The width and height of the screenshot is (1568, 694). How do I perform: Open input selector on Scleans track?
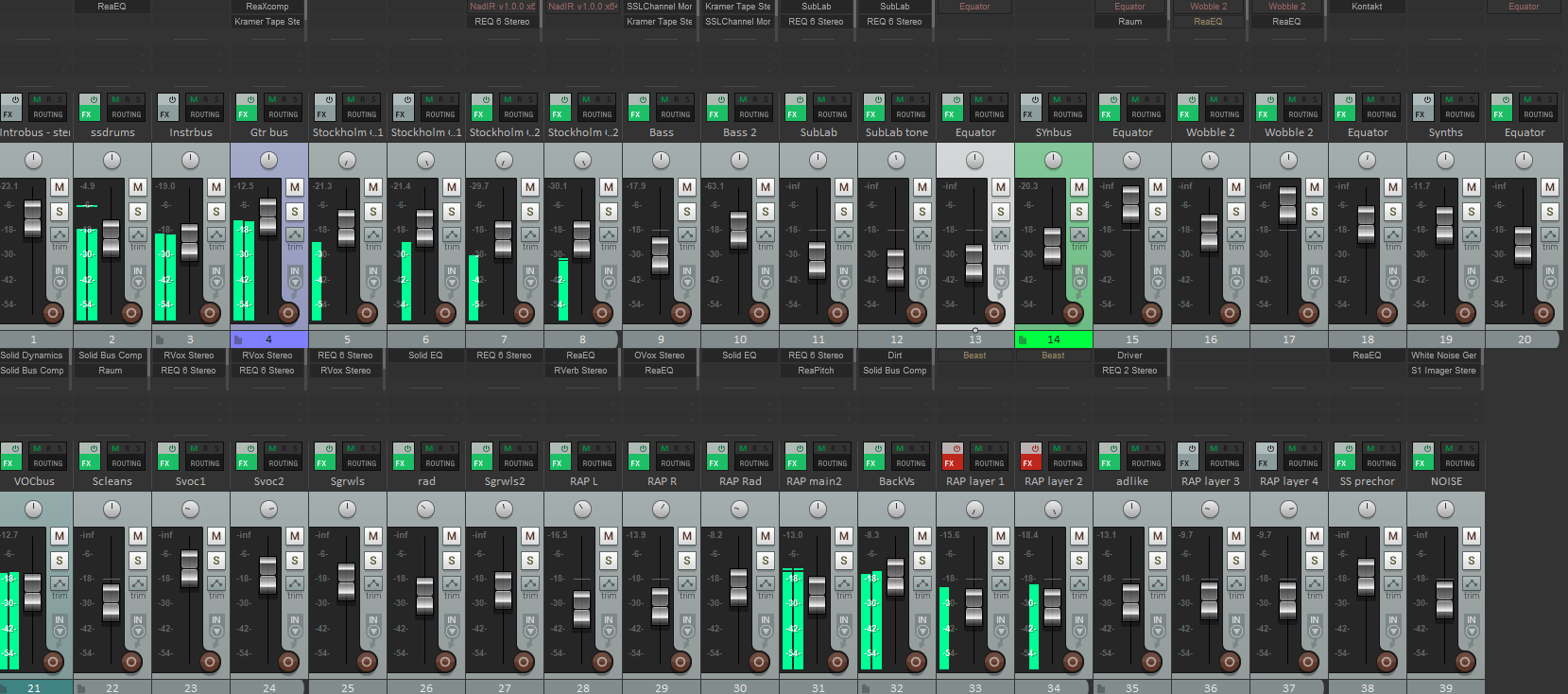pyautogui.click(x=138, y=625)
